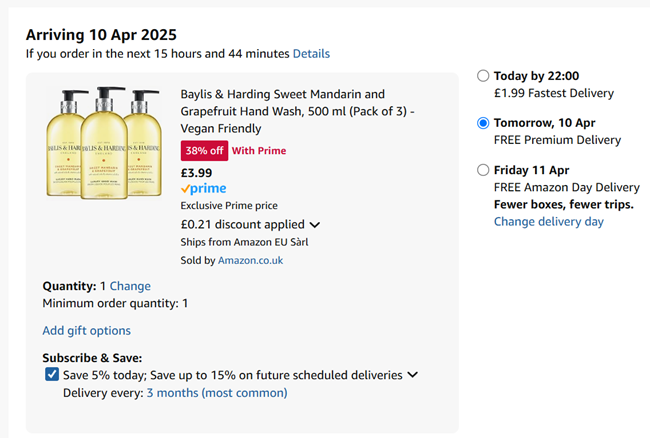Click the With Prime label
The image size is (650, 438).
click(x=259, y=151)
